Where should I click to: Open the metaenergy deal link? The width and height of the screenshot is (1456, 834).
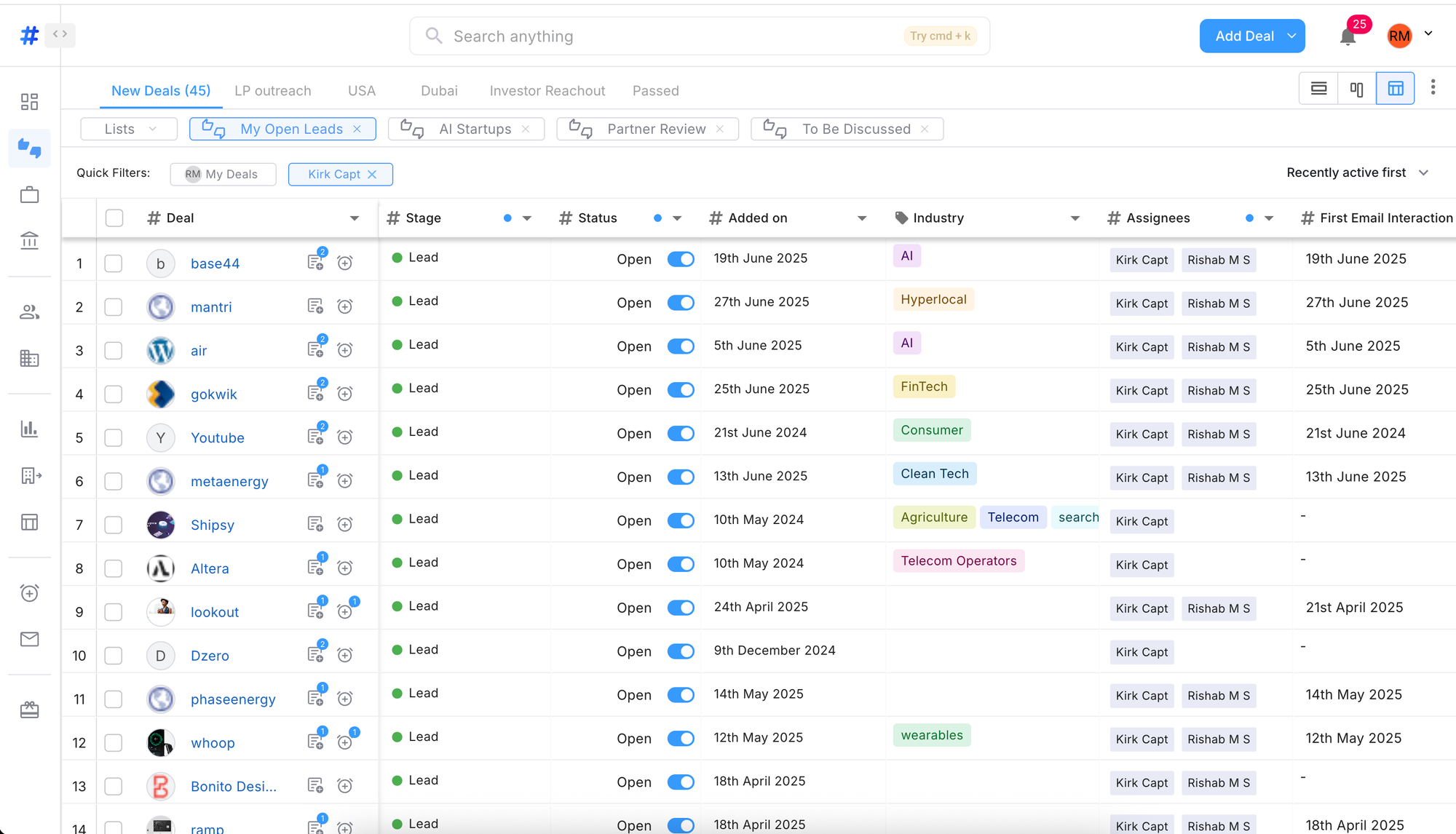229,481
